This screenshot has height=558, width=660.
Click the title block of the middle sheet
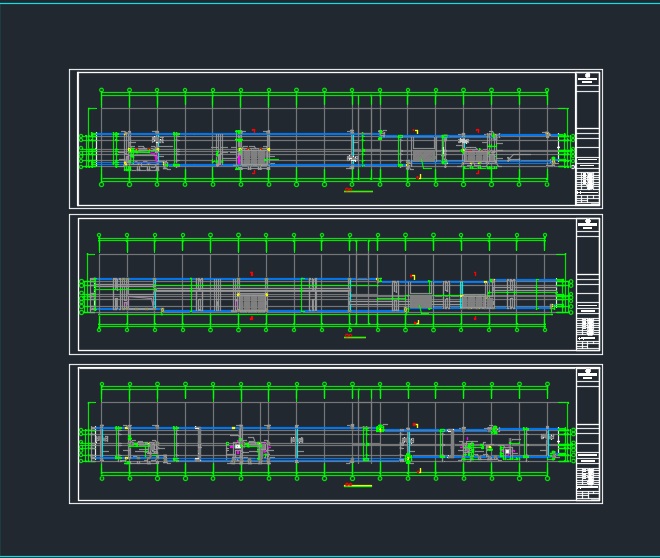coord(588,284)
